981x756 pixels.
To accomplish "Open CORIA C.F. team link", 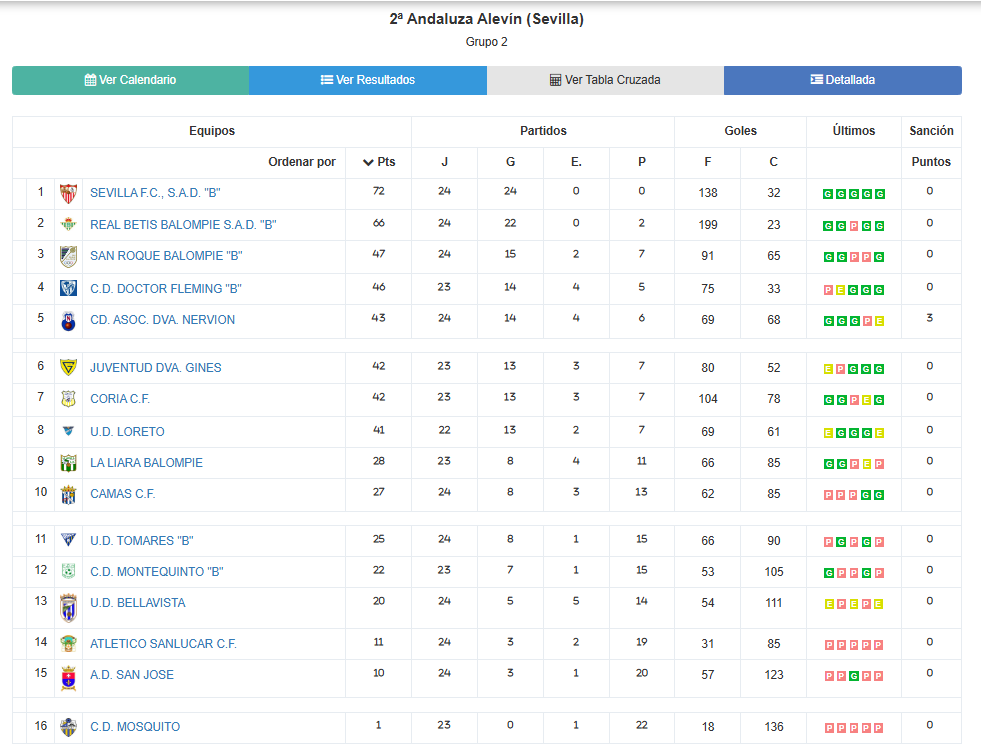I will (x=120, y=399).
